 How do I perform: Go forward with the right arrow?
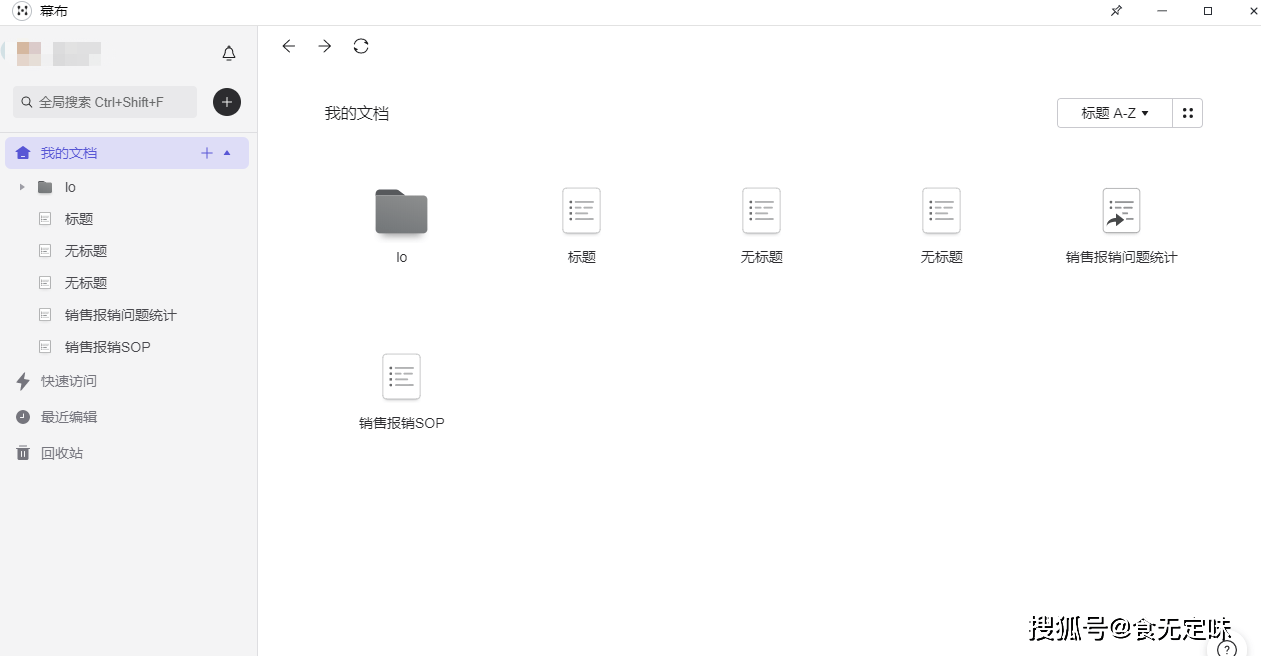[x=324, y=46]
